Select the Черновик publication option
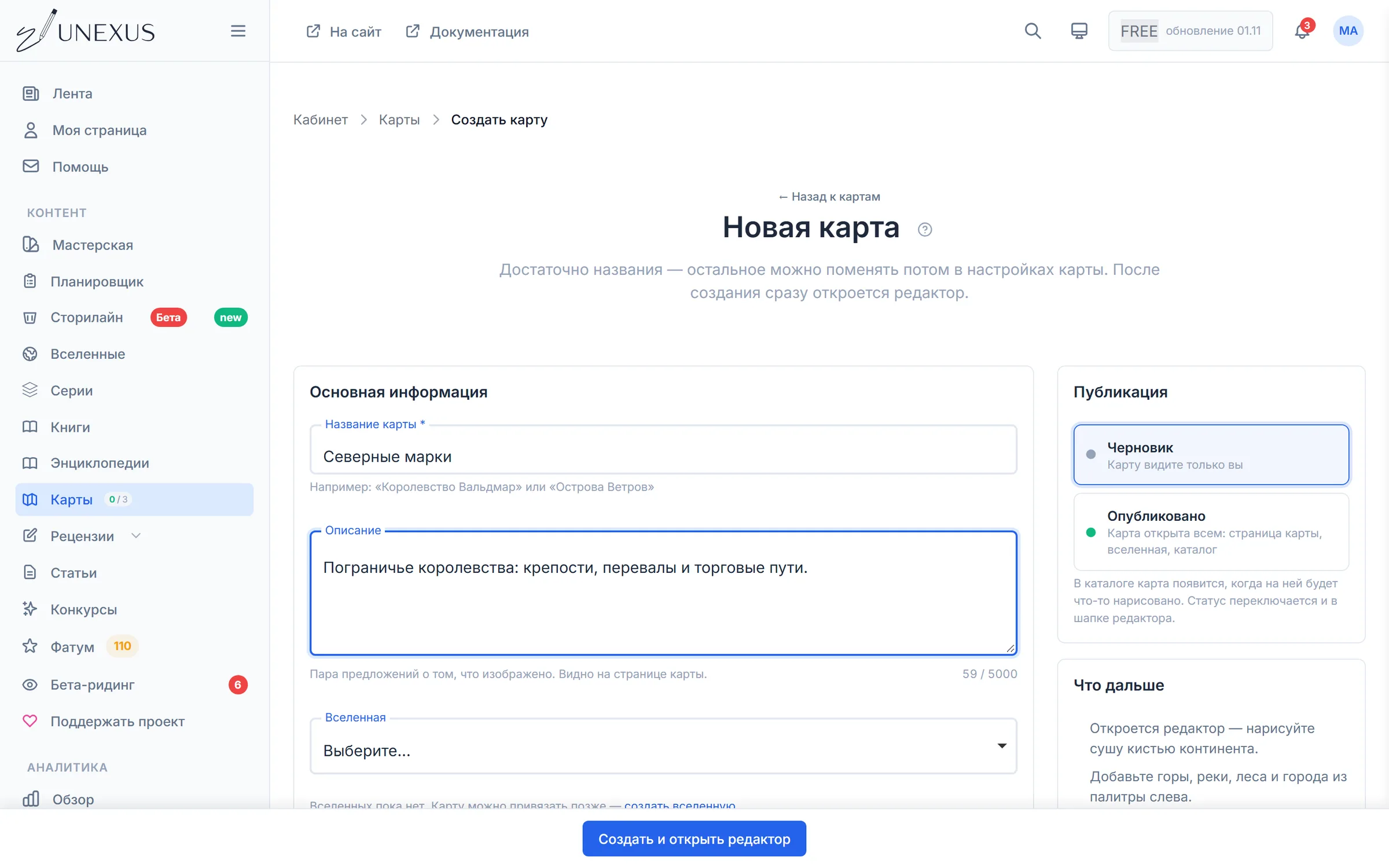 pos(1211,455)
